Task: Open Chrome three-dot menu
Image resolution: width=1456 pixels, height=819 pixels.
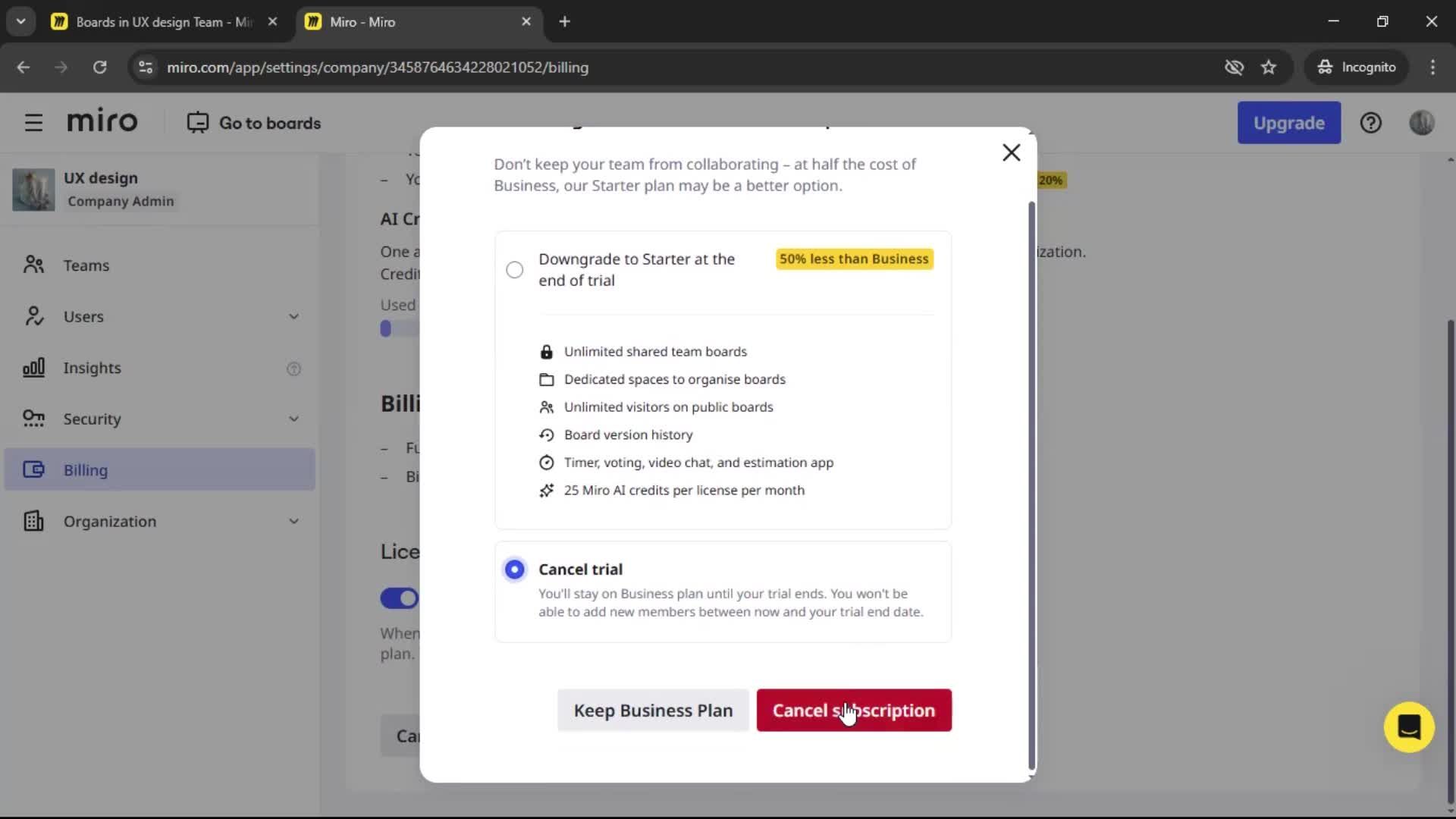Action: (x=1432, y=67)
